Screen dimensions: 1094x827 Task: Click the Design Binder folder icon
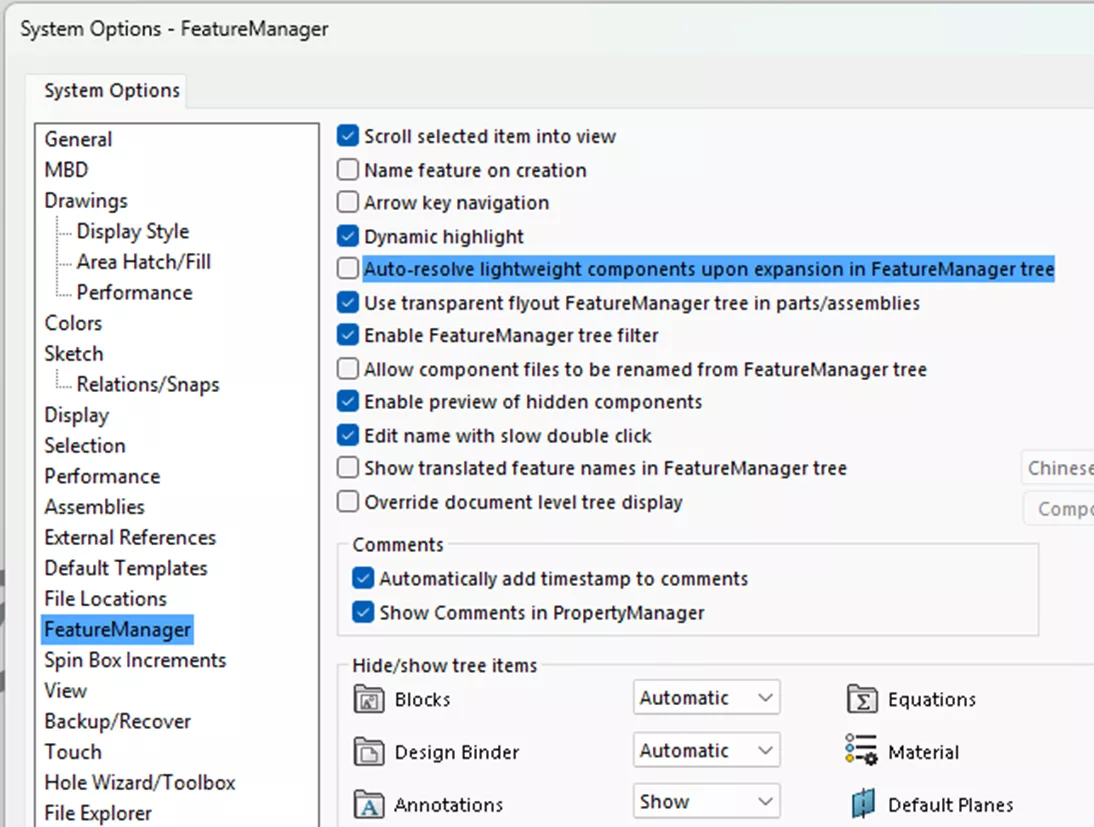[x=369, y=752]
